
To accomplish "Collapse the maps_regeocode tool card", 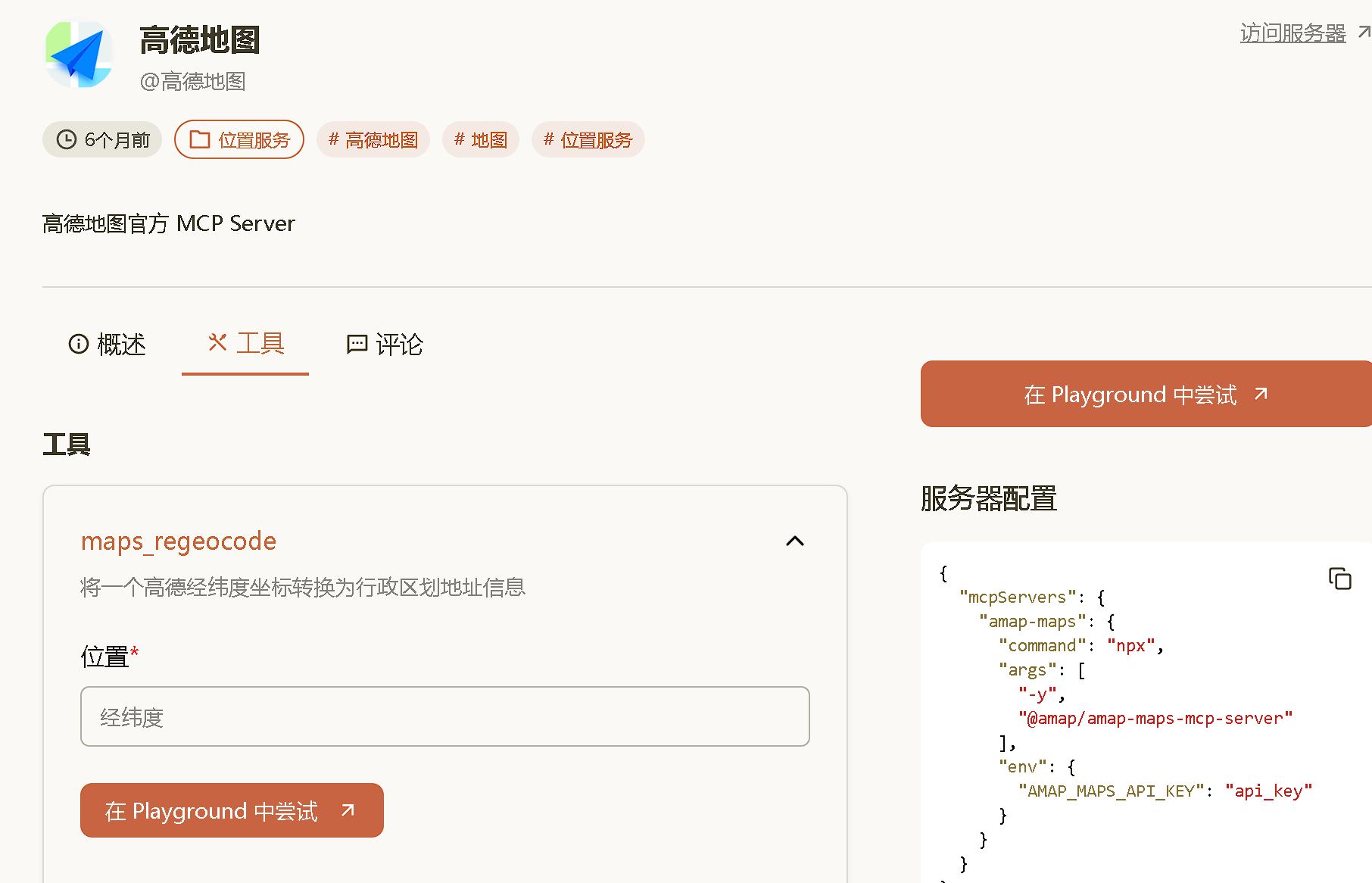I will [x=795, y=541].
